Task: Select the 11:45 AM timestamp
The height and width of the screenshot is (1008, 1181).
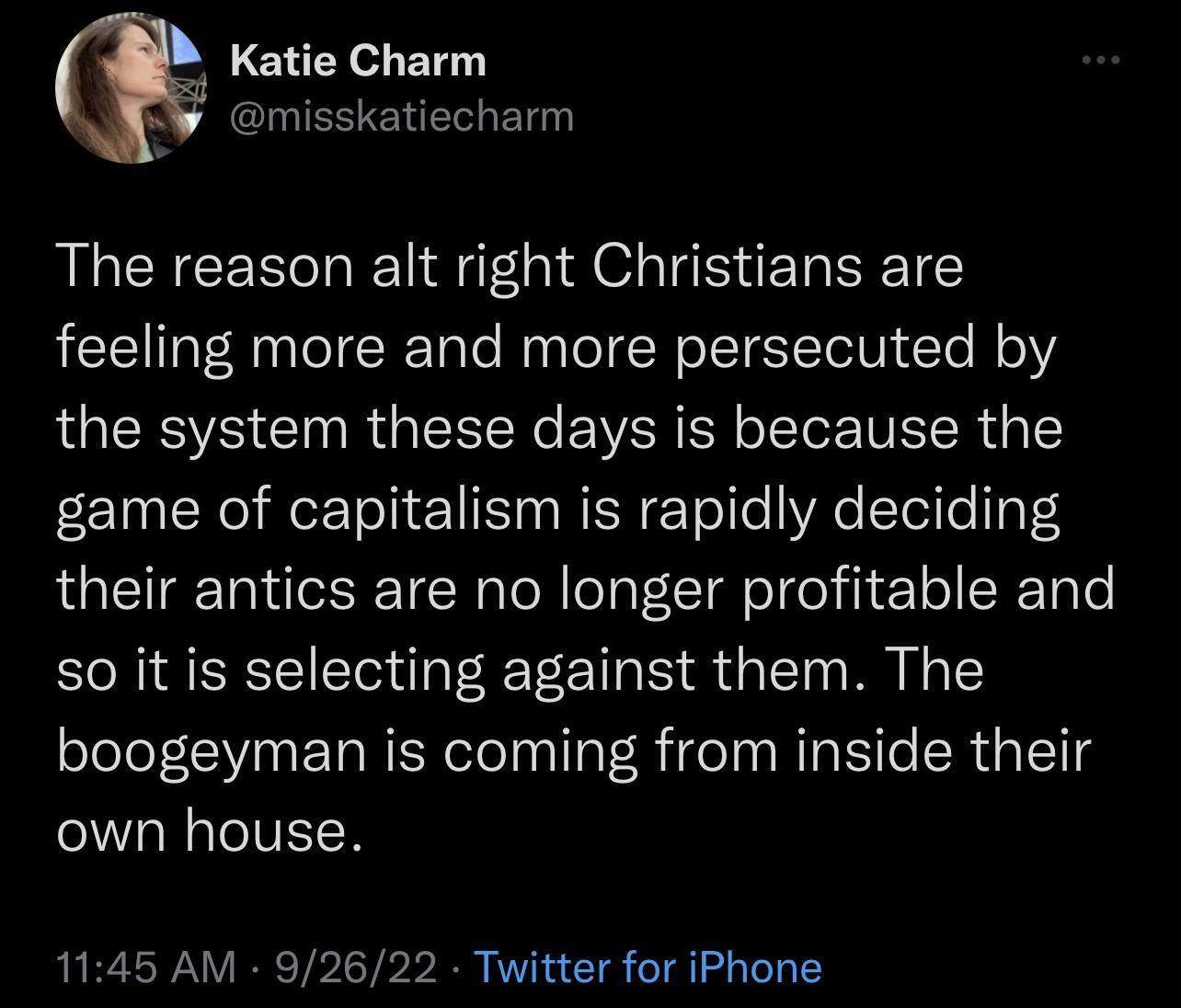Action: tap(143, 968)
